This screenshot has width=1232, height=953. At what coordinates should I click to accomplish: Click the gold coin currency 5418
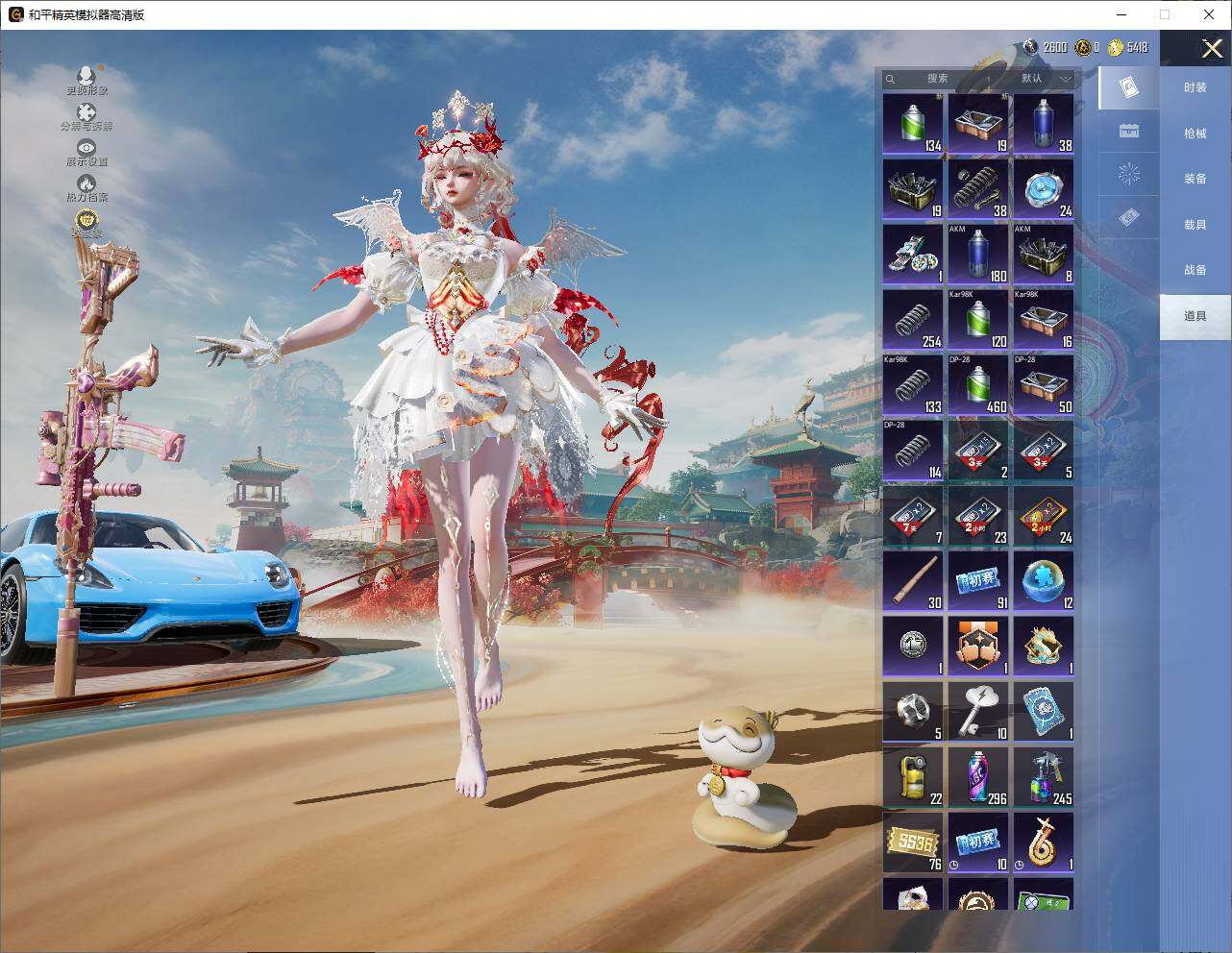point(1128,47)
